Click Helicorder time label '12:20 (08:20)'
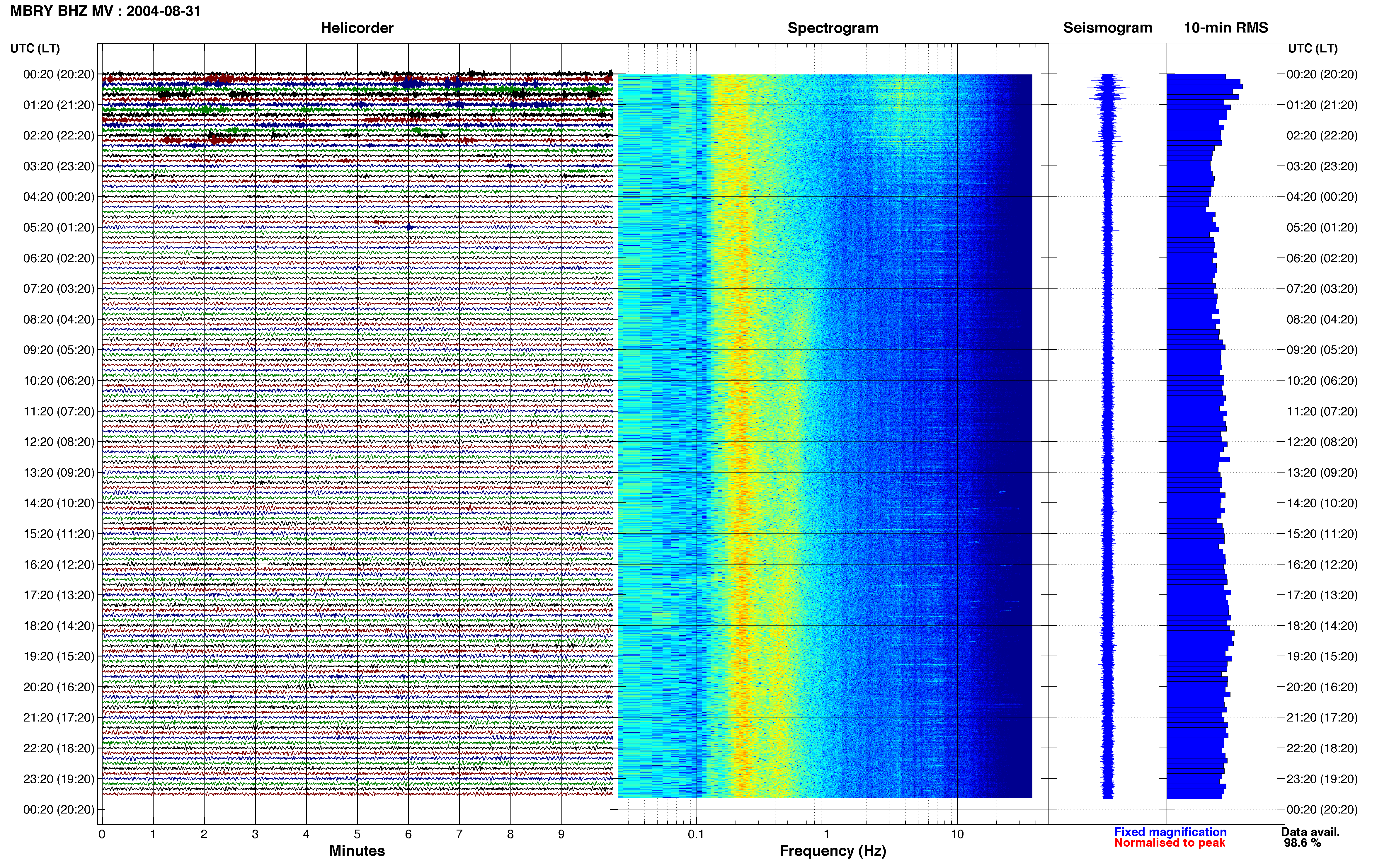 59,442
